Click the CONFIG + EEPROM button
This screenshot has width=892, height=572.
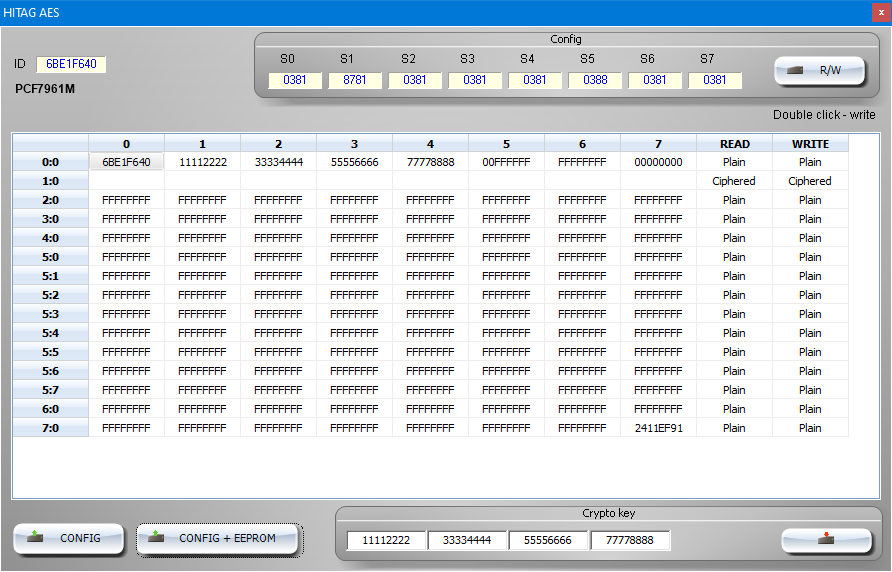[217, 538]
